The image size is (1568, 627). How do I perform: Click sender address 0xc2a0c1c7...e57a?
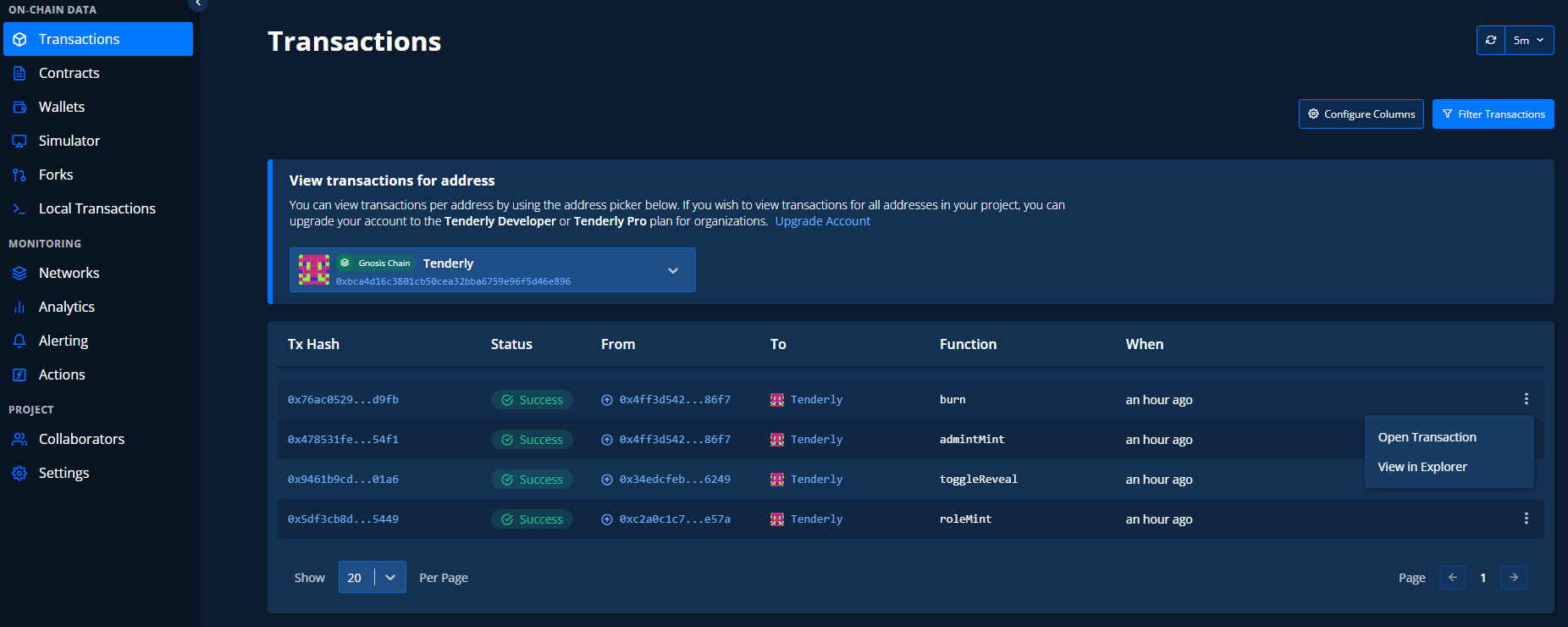(x=675, y=519)
